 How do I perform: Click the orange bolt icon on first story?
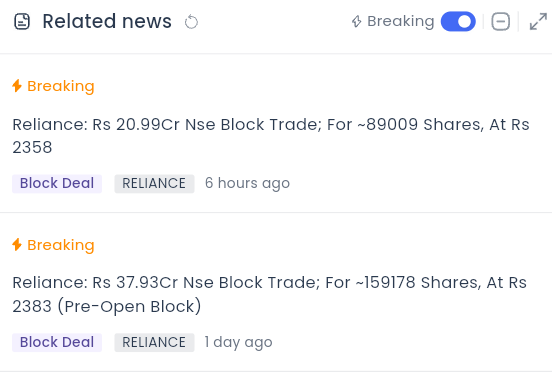click(x=17, y=86)
